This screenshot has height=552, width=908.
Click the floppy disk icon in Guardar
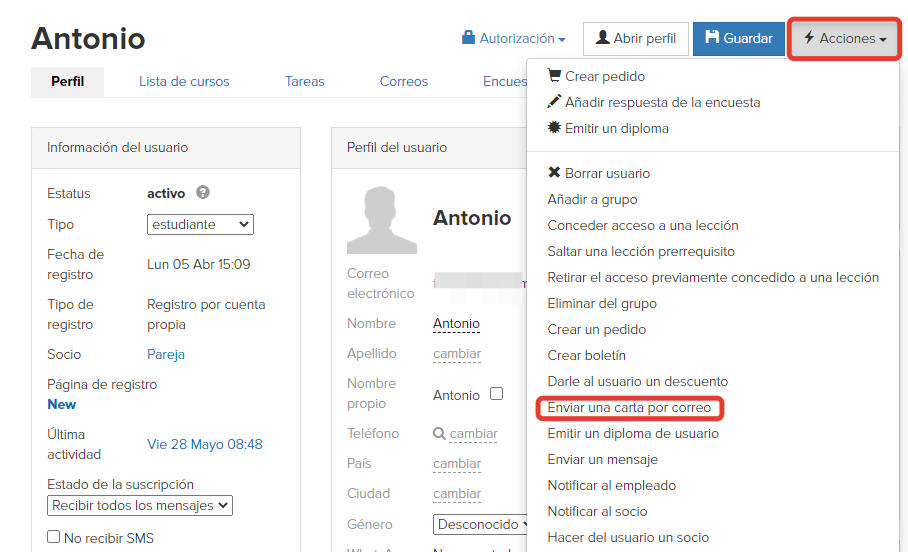712,38
